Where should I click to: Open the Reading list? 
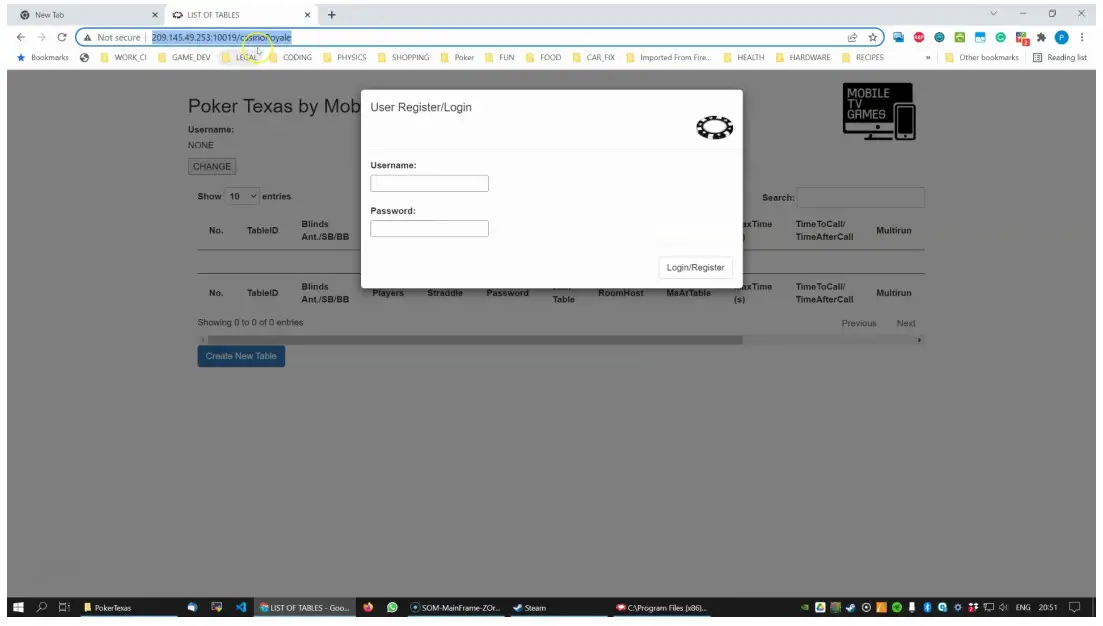(1059, 58)
